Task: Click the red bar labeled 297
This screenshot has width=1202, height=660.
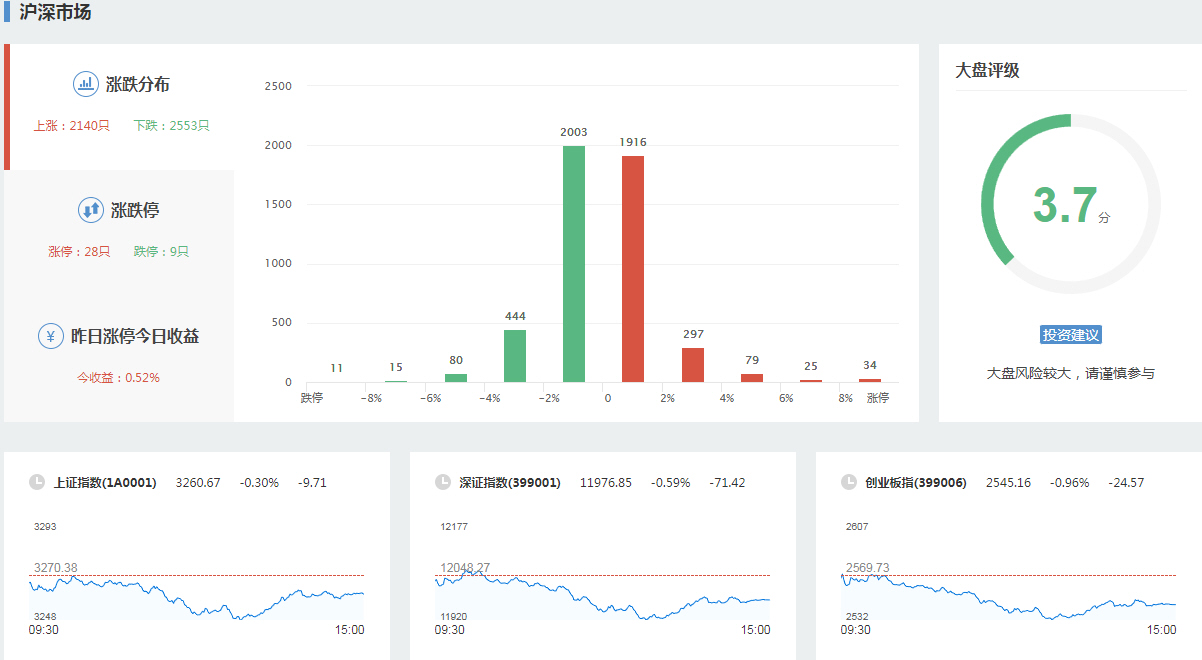Action: click(x=693, y=365)
